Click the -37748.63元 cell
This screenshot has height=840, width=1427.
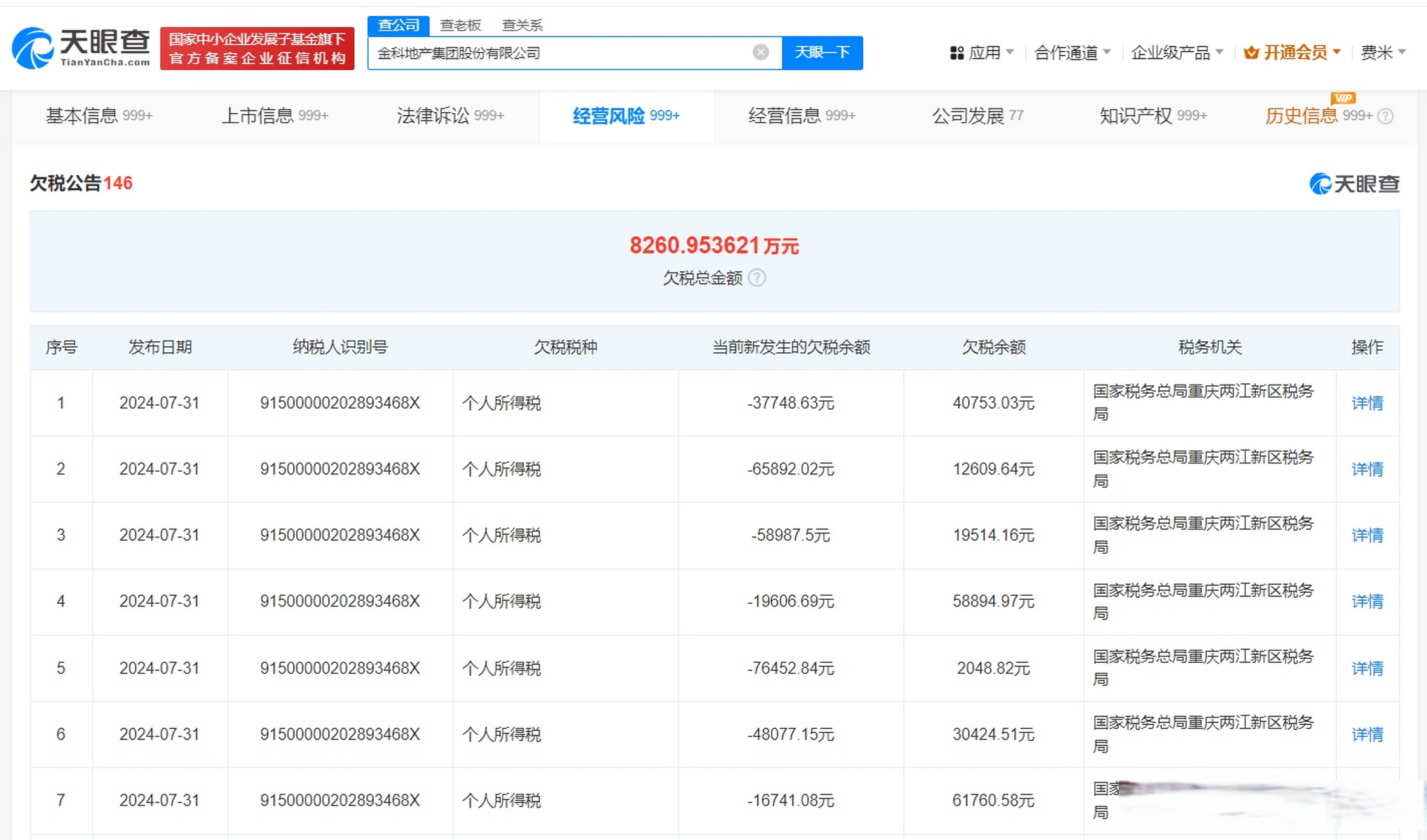tap(791, 403)
